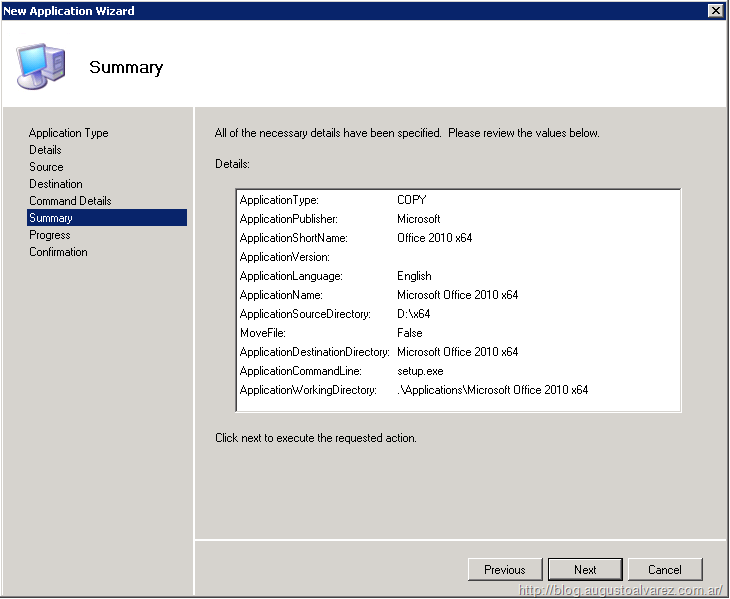Screen dimensions: 730x599
Task: Select the Destination step
Action: (56, 184)
